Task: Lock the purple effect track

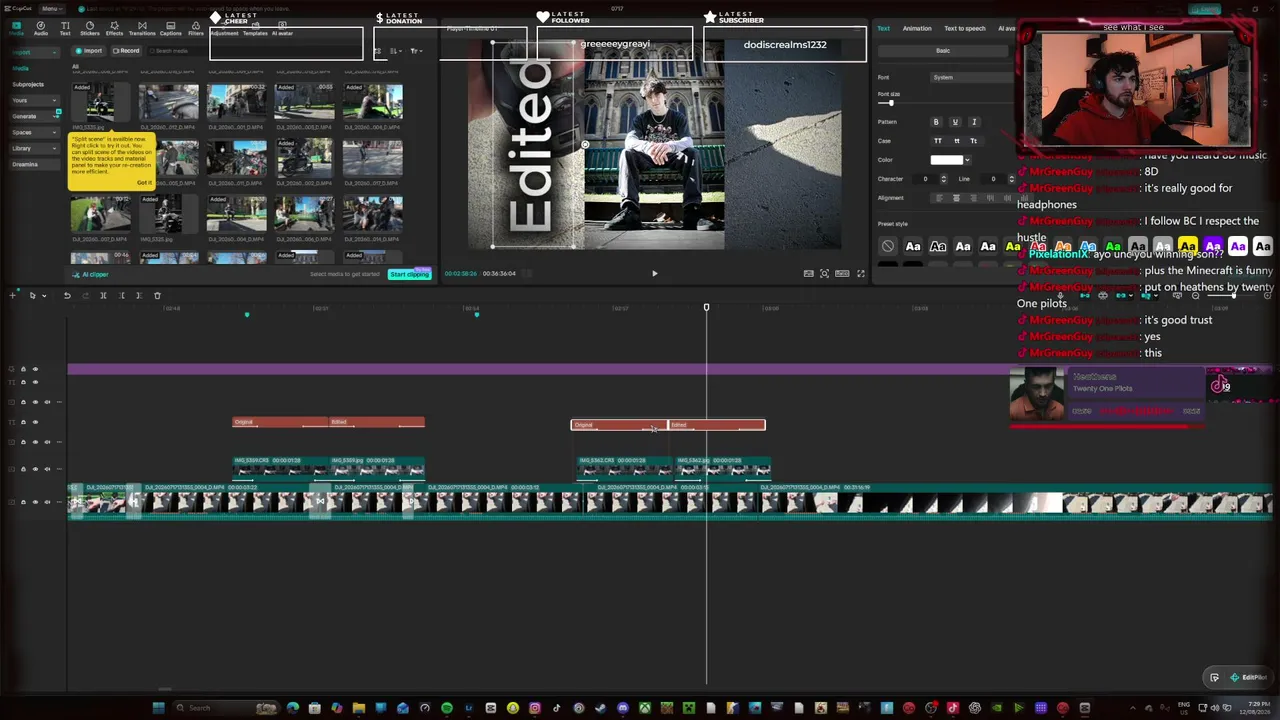Action: tap(24, 369)
